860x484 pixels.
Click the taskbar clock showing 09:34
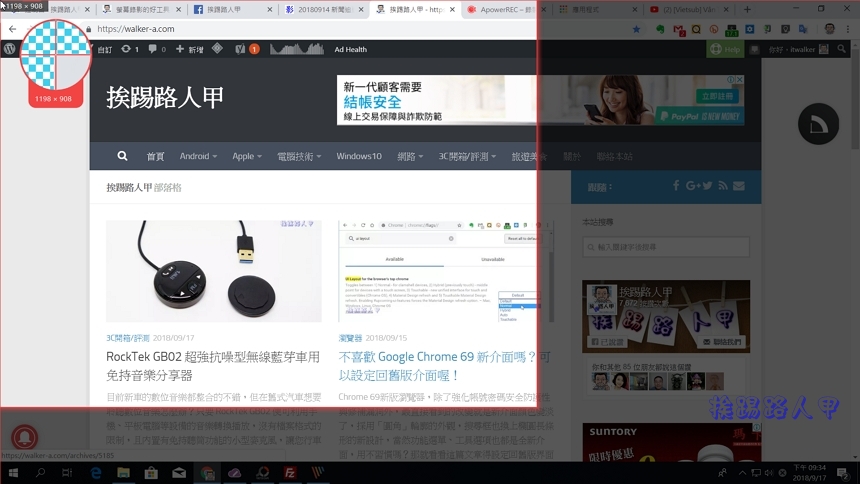point(809,473)
